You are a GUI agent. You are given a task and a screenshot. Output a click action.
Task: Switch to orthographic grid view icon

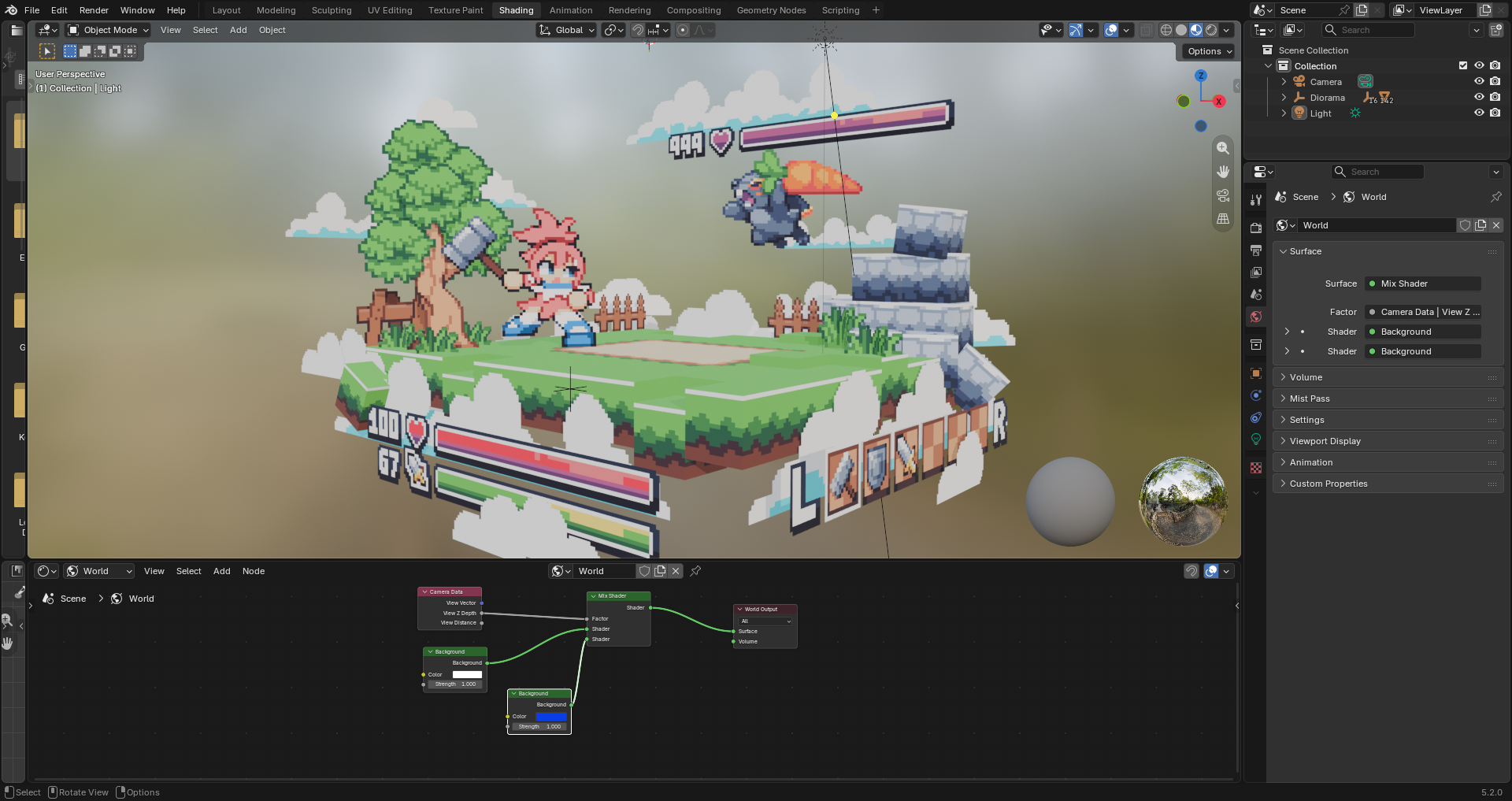coord(1222,219)
